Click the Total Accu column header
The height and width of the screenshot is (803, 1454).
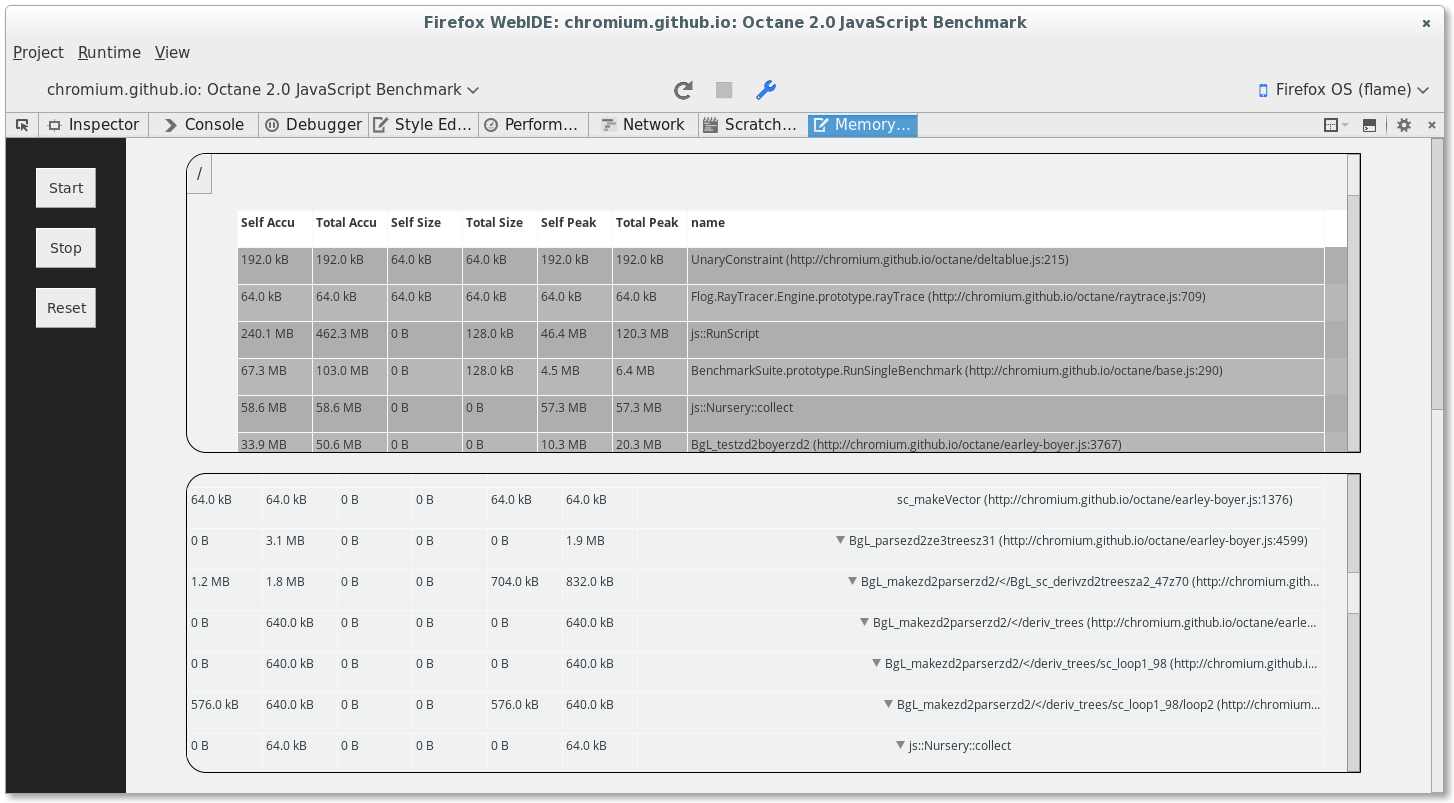(x=346, y=223)
